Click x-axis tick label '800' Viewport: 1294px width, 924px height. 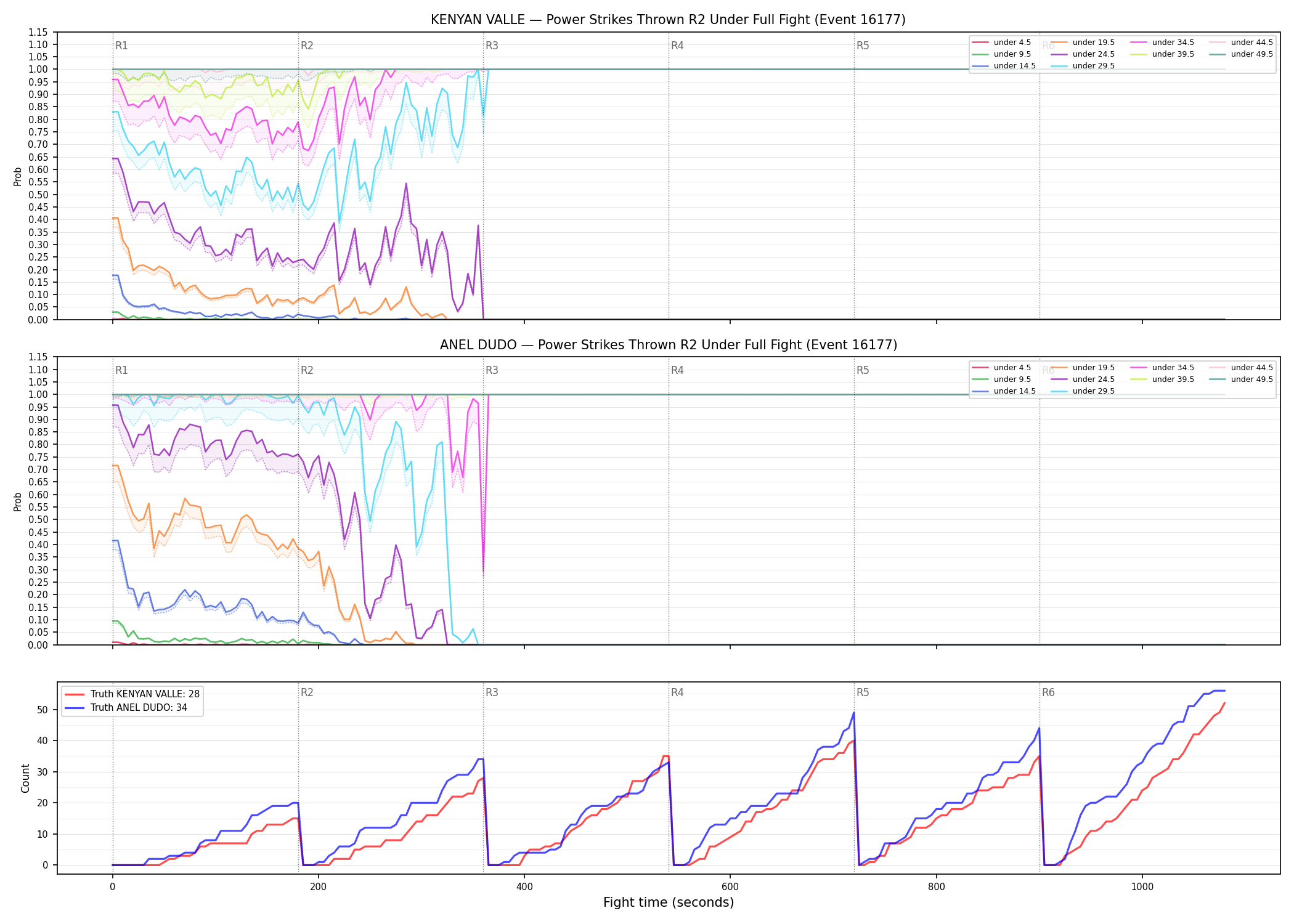coord(936,887)
